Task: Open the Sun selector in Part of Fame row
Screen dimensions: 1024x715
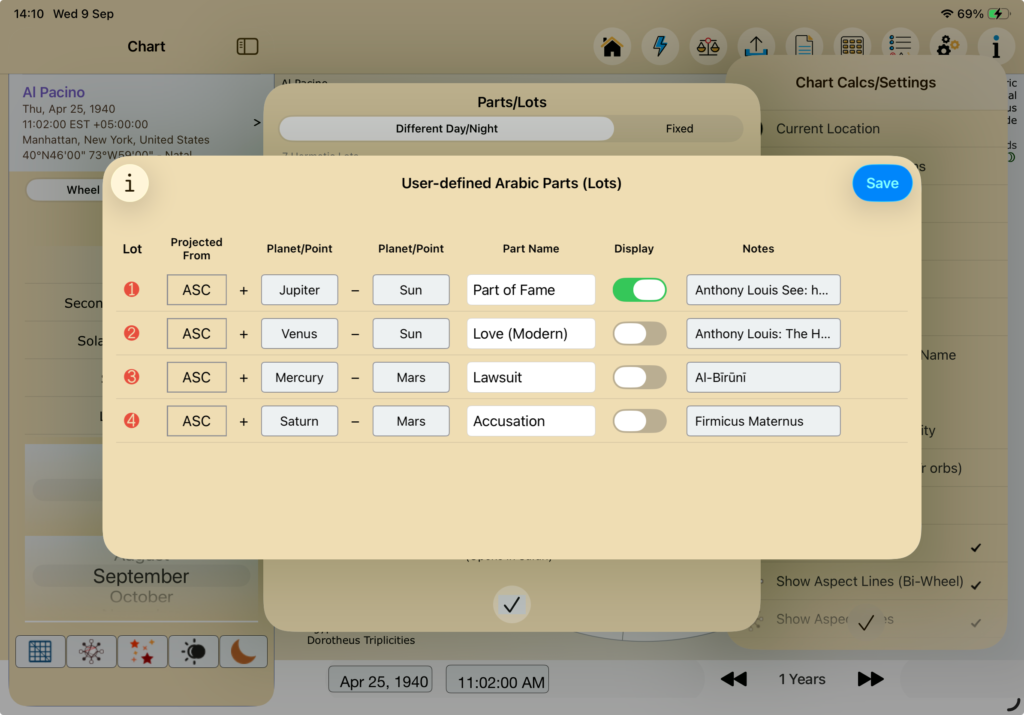Action: (x=411, y=290)
